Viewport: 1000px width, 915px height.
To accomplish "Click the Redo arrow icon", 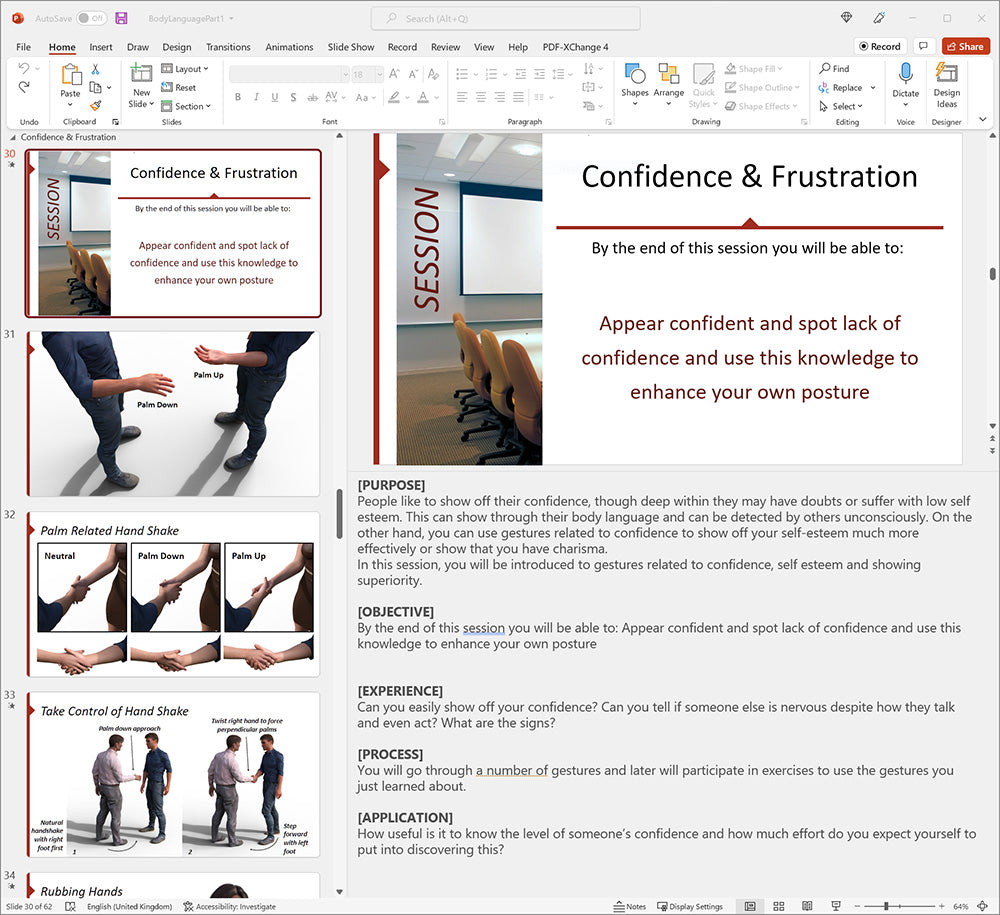I will (x=24, y=87).
